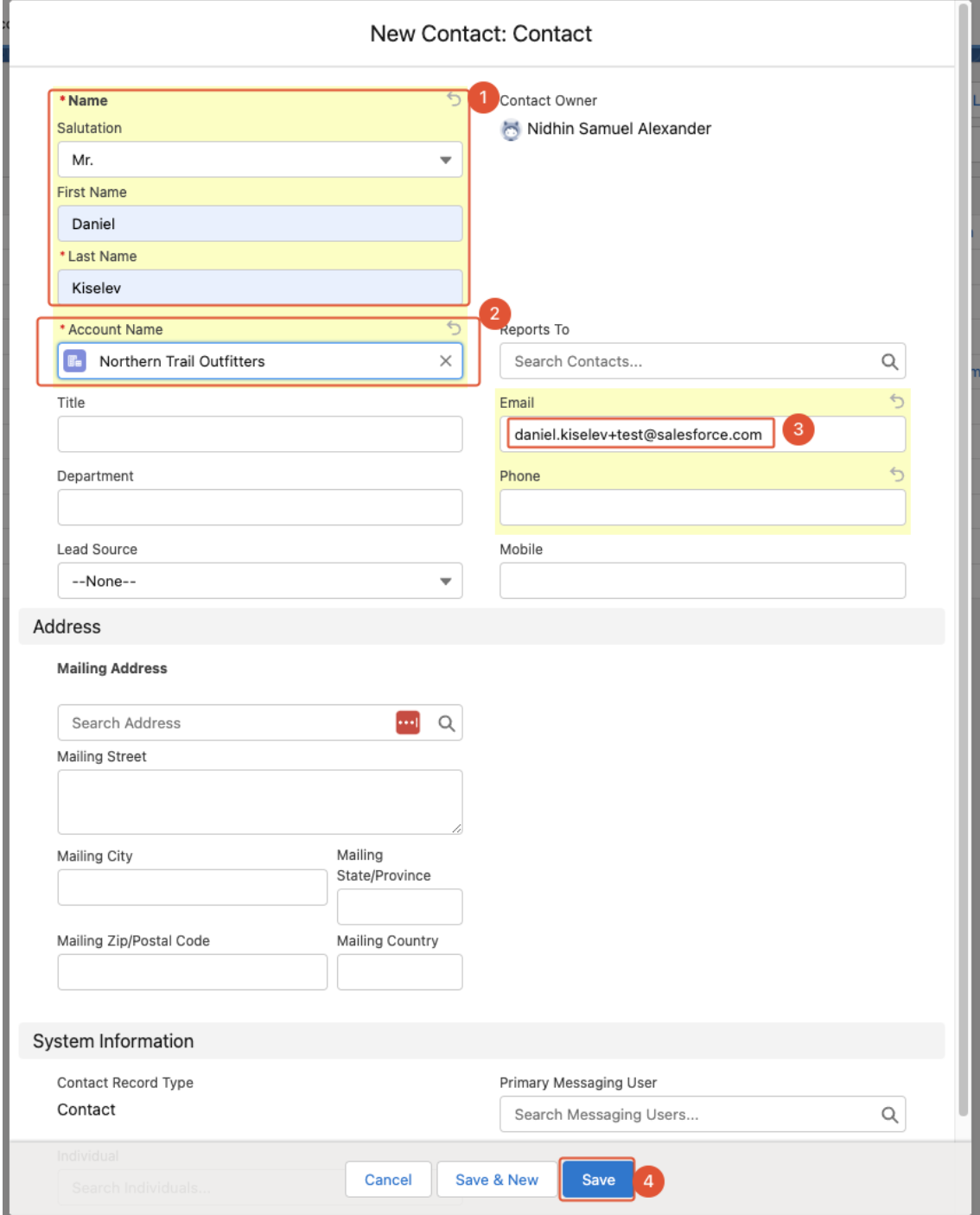The height and width of the screenshot is (1215, 980).
Task: Clear the Northern Trail Outfitters account selection
Action: [x=445, y=361]
